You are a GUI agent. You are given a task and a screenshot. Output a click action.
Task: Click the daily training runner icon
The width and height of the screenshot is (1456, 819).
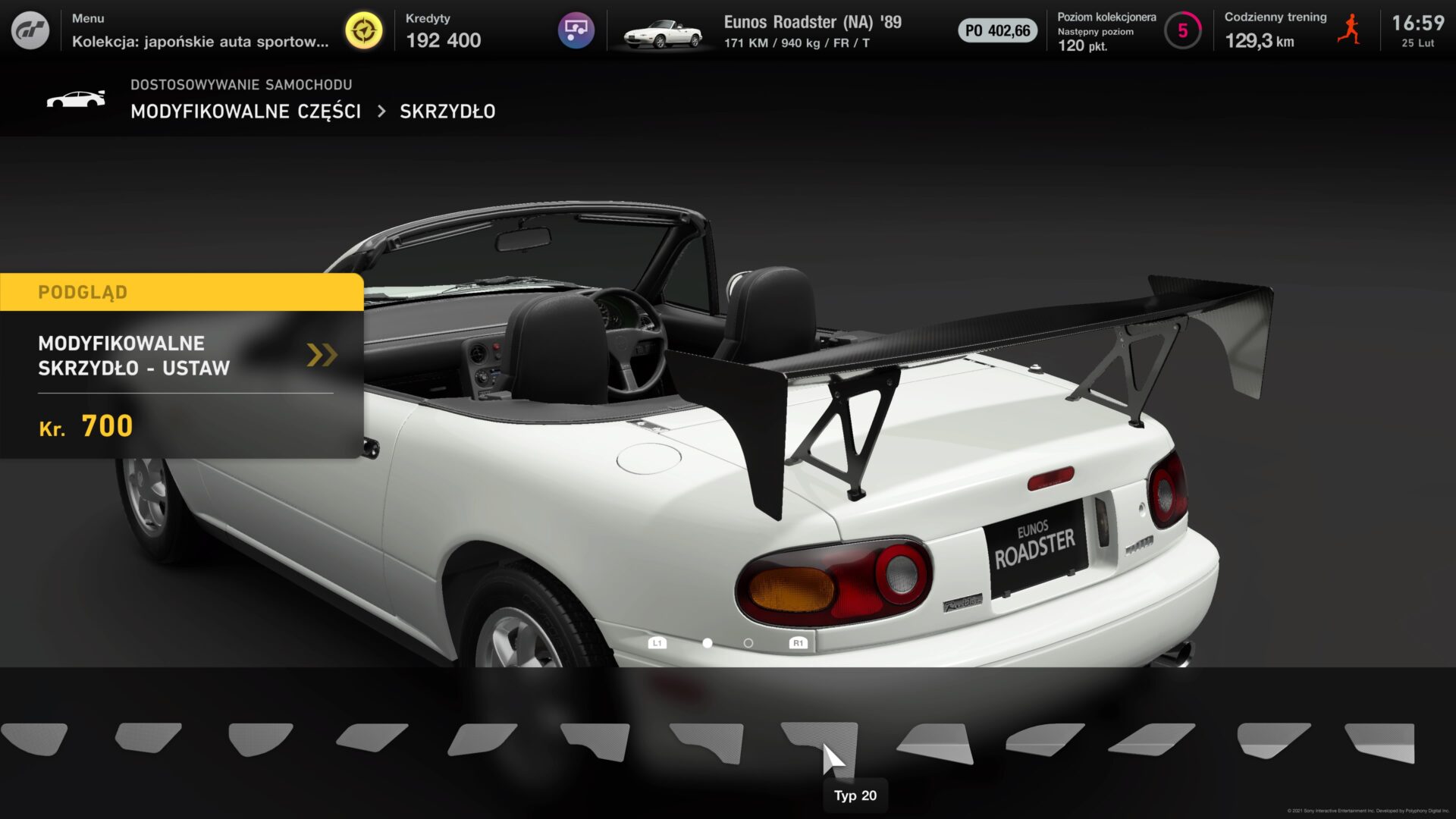coord(1349,30)
